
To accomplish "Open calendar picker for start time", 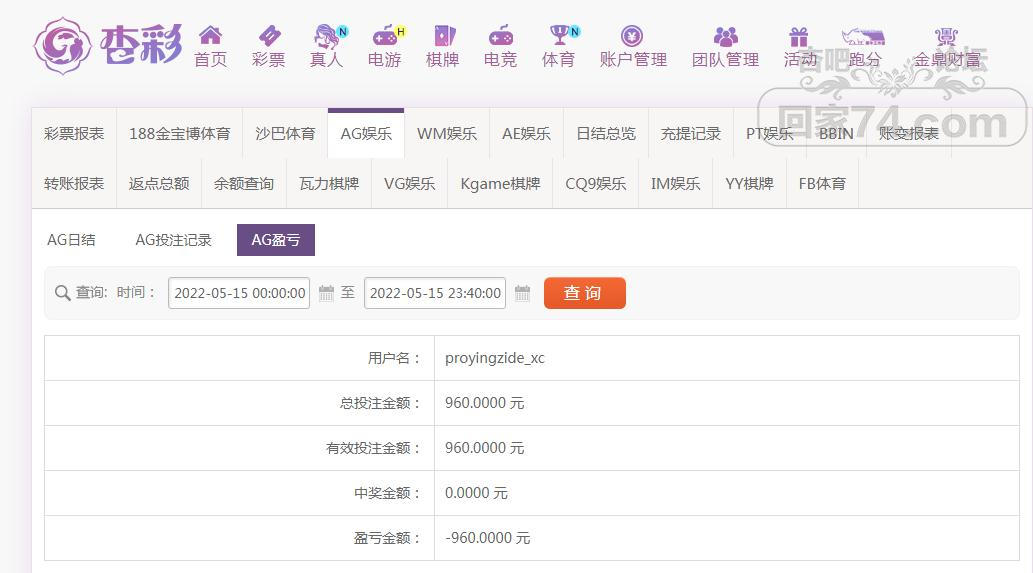I will tap(326, 293).
